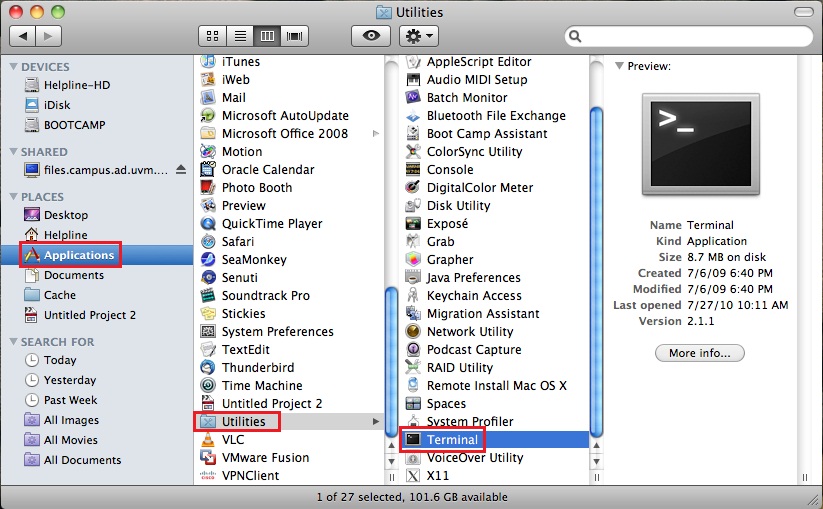Click the Terminal app icon in the list
Image resolution: width=823 pixels, height=509 pixels.
413,440
